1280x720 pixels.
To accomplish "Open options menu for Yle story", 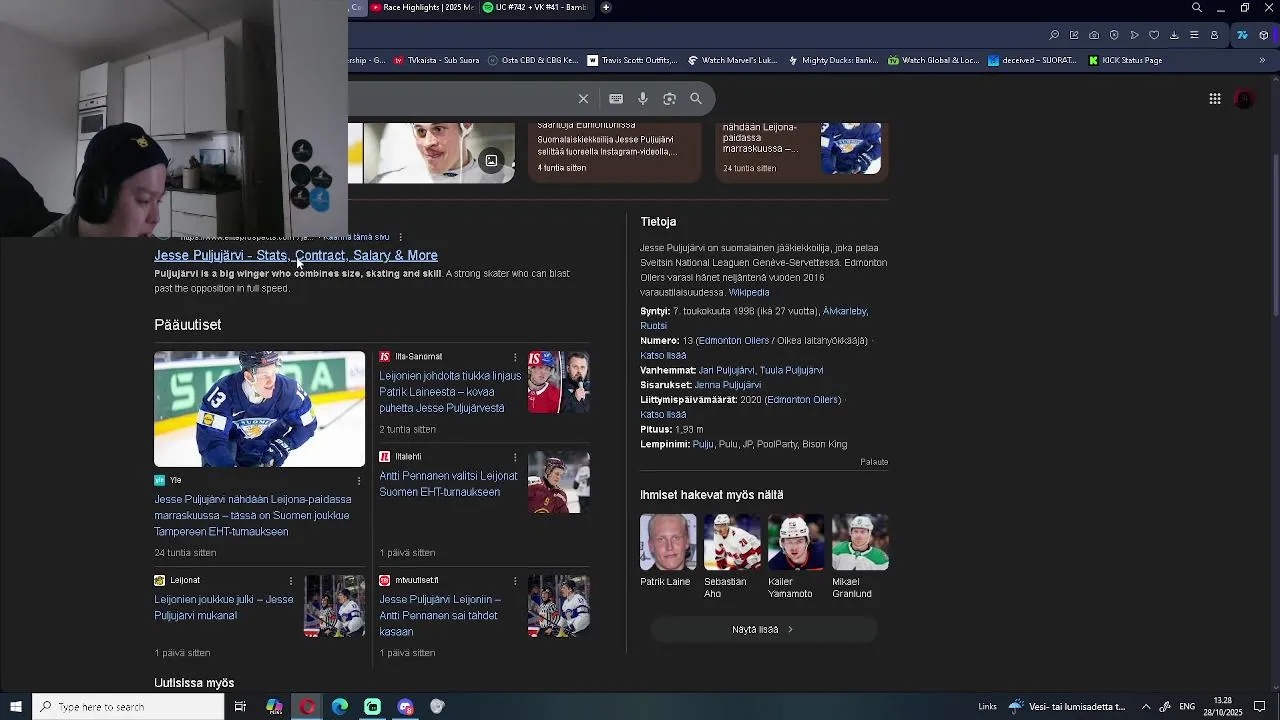I will 359,481.
